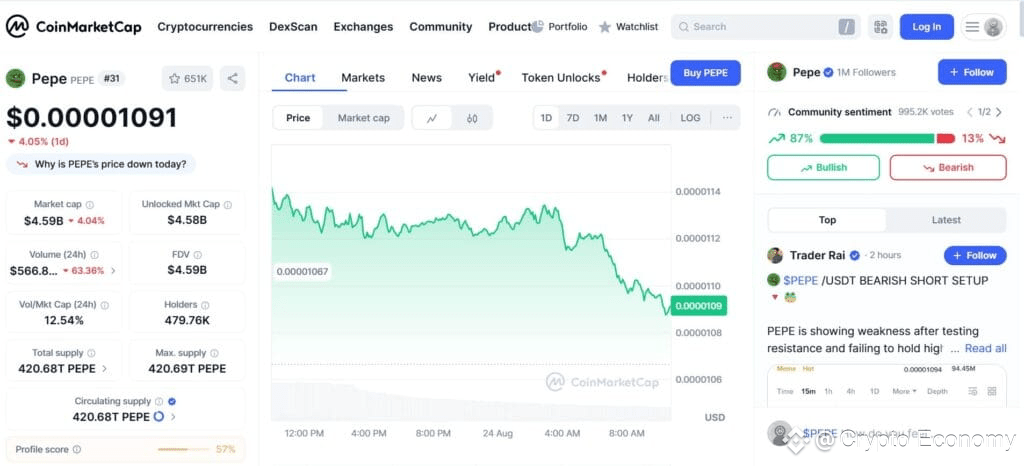
Task: Toggle chart to Market cap view
Action: pos(363,118)
